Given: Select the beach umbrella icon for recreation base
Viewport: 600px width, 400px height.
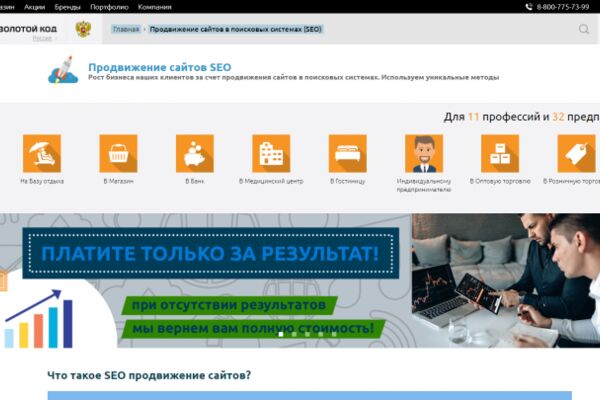Looking at the screenshot, I should tap(42, 153).
